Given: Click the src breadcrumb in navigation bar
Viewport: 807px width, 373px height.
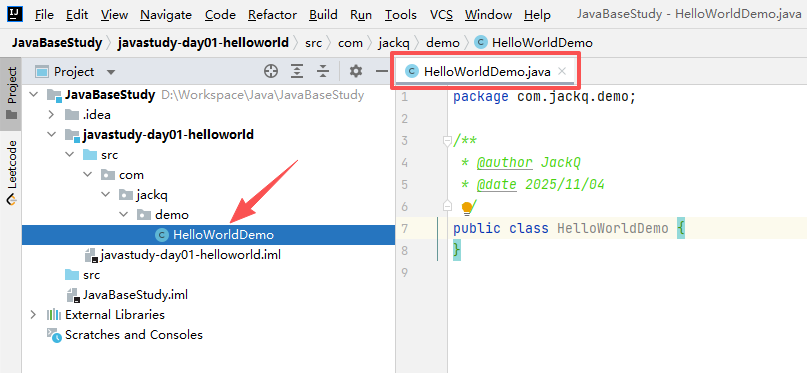Looking at the screenshot, I should coord(313,43).
